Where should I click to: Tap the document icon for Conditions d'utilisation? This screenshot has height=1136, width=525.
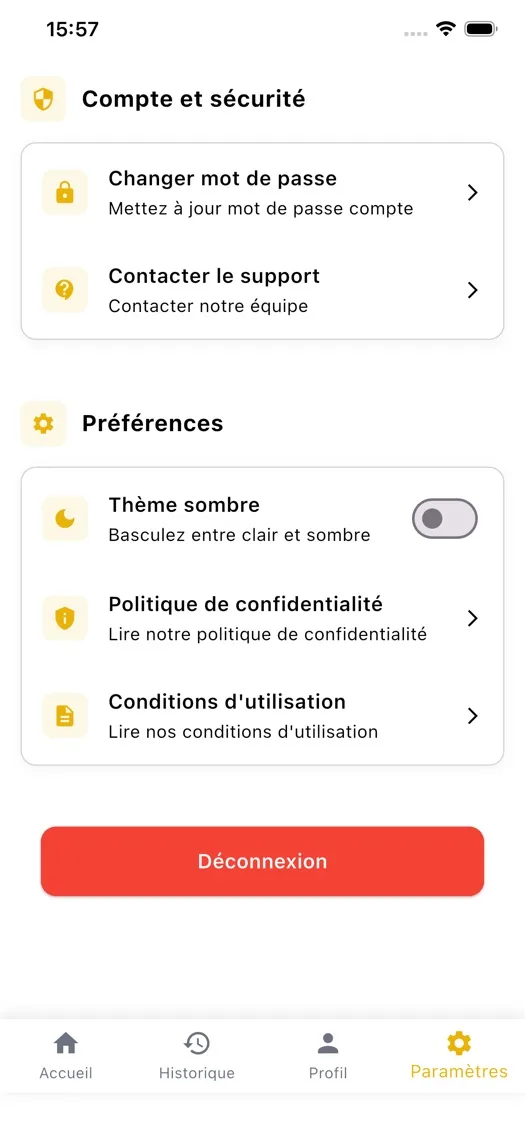click(65, 716)
